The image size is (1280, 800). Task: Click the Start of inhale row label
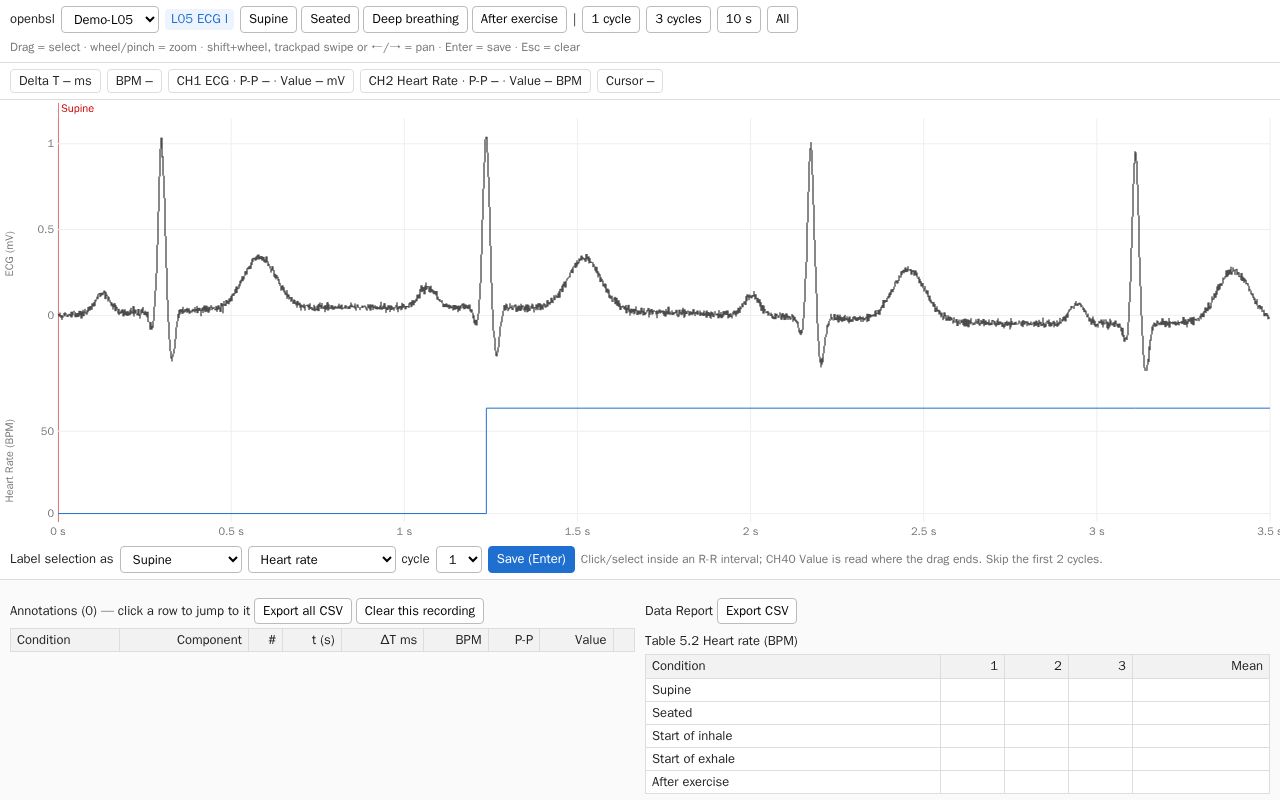coord(692,736)
